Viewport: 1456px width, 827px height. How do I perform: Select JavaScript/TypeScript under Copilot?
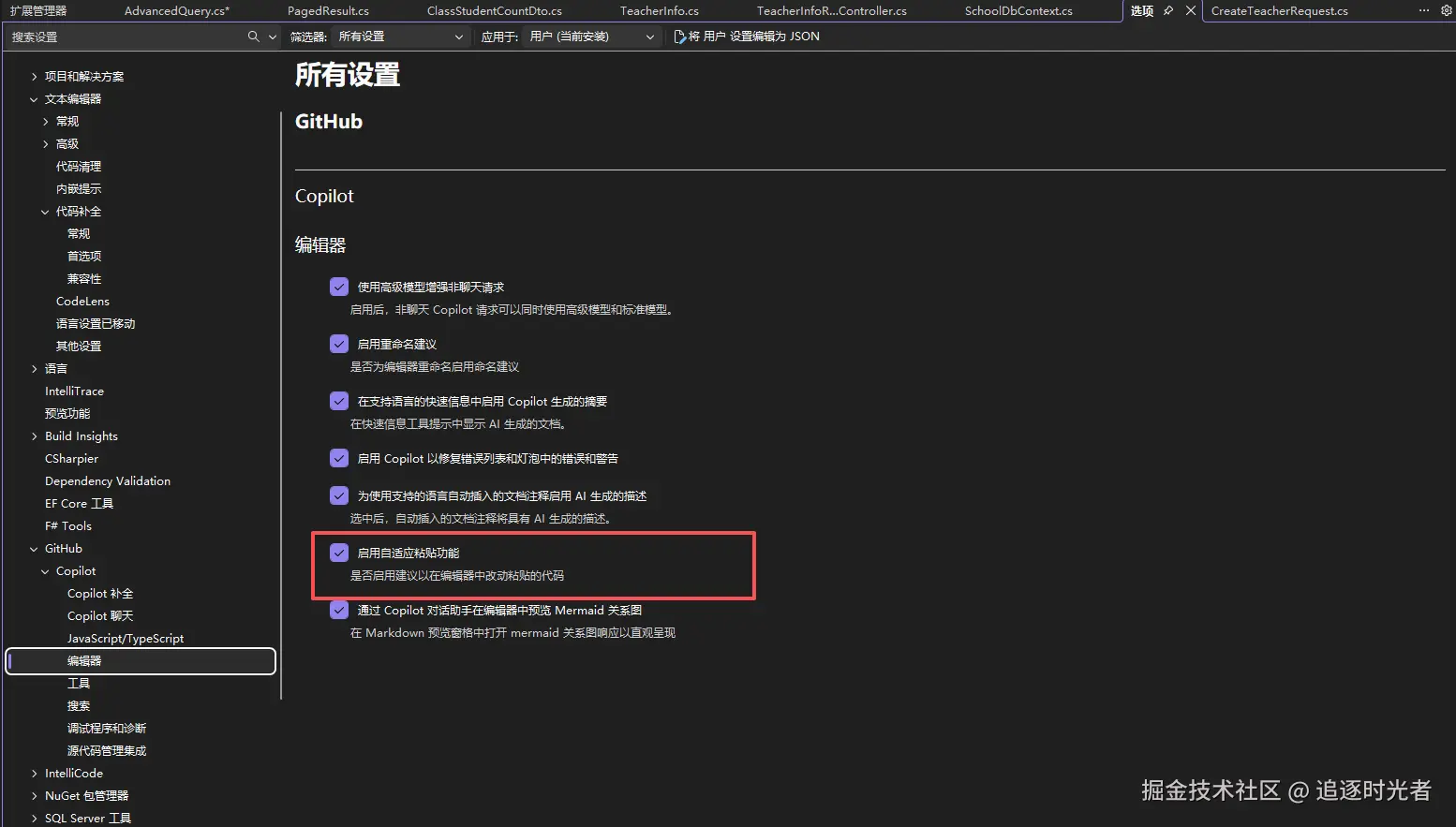[126, 639]
